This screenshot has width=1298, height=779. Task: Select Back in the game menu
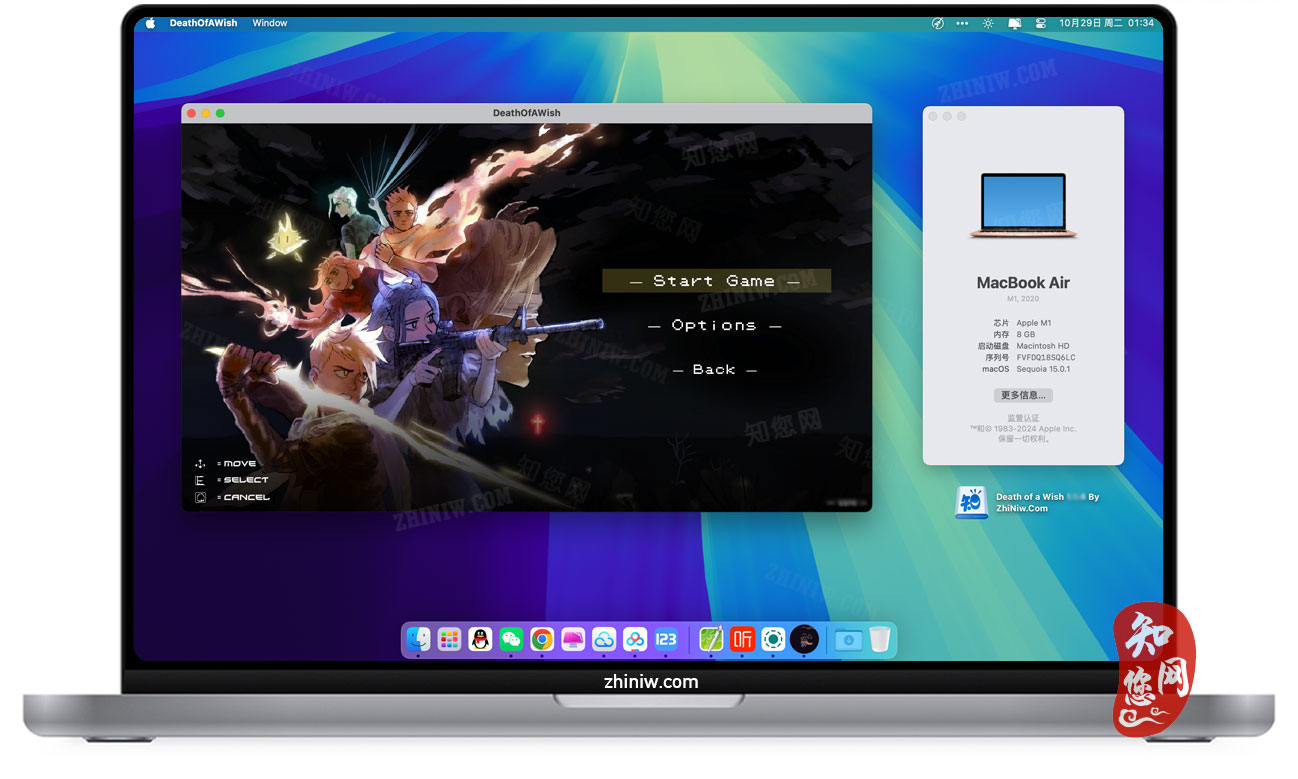pos(715,369)
